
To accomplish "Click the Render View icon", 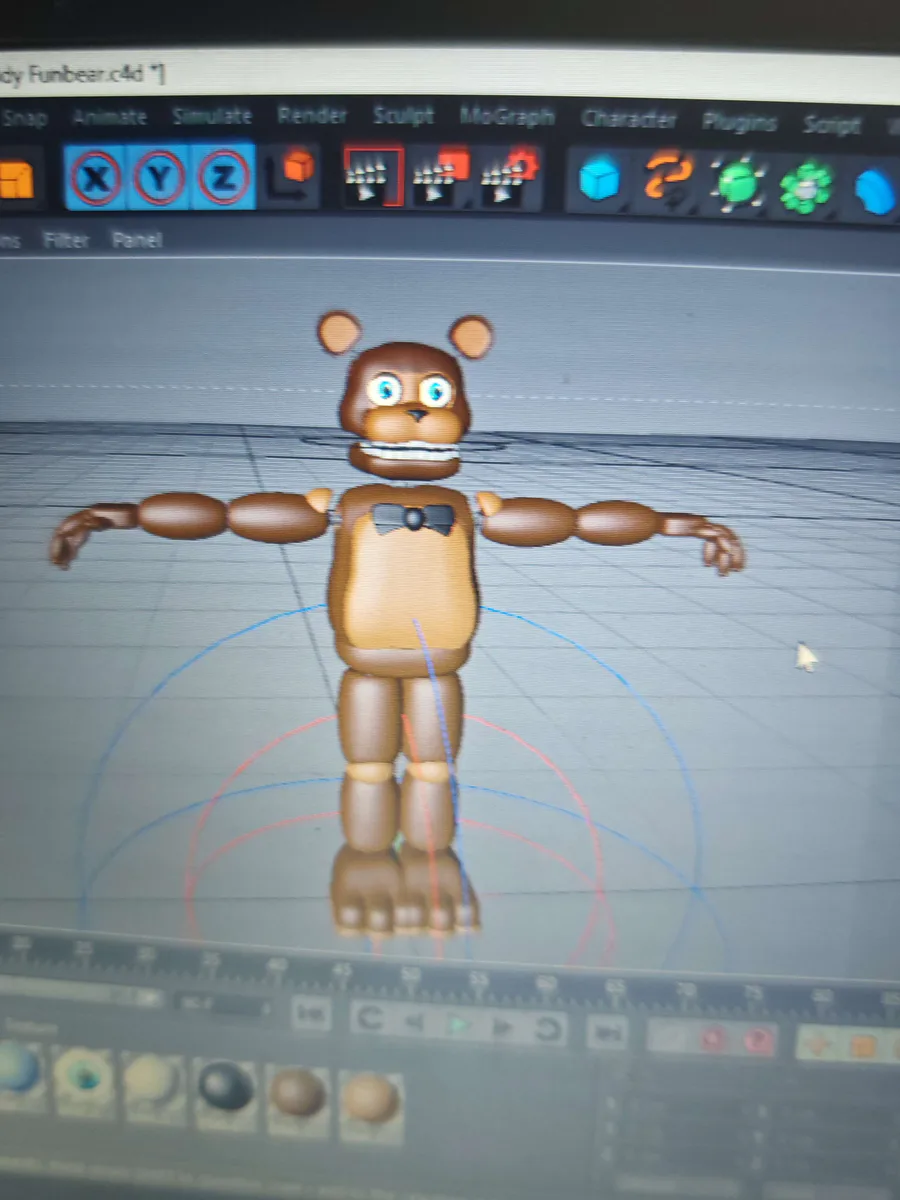I will pos(372,176).
